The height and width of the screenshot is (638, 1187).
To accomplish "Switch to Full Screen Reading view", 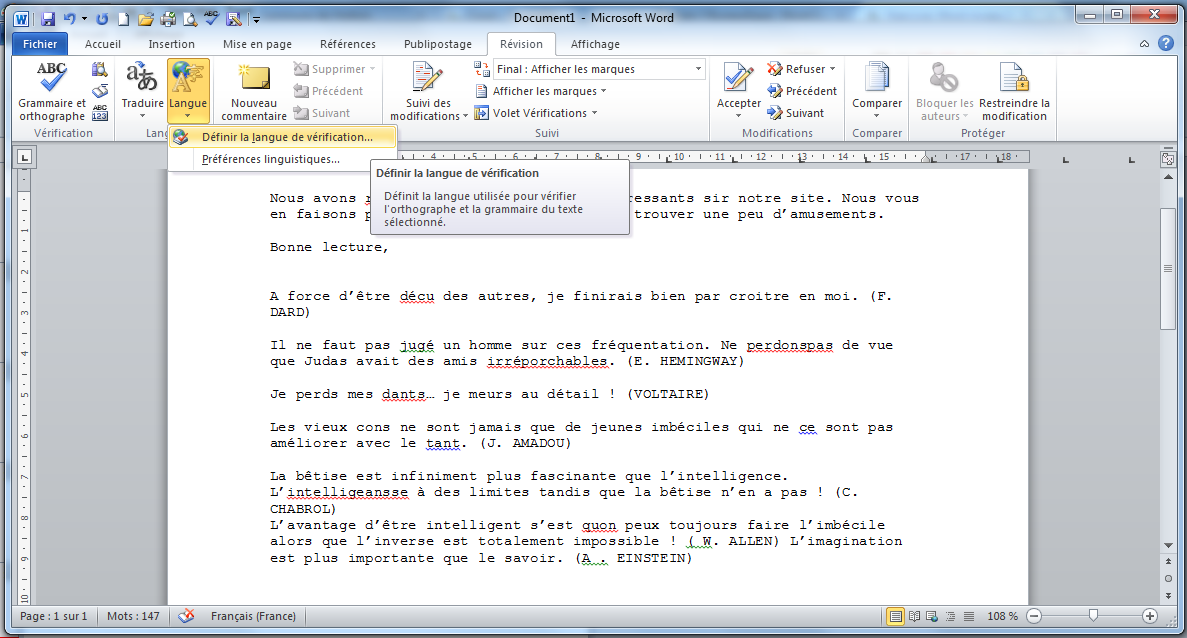I will tap(914, 616).
